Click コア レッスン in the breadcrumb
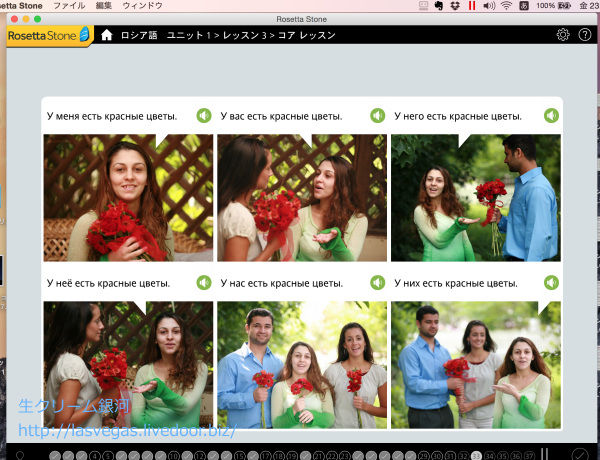Viewport: 600px width, 460px height. (307, 35)
